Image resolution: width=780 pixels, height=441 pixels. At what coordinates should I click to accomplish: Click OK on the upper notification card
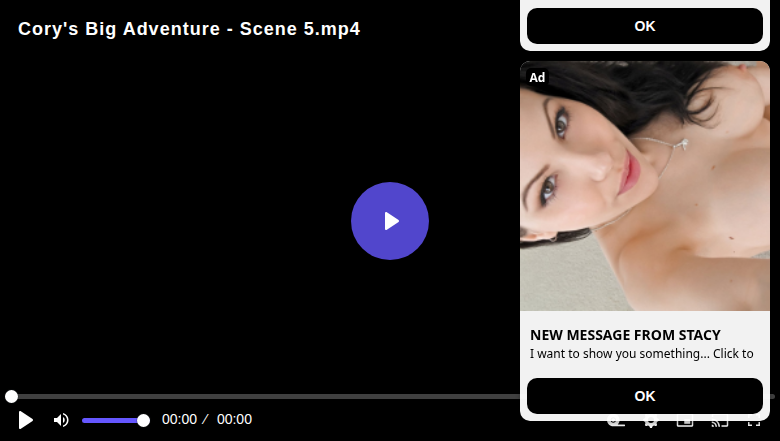click(645, 26)
